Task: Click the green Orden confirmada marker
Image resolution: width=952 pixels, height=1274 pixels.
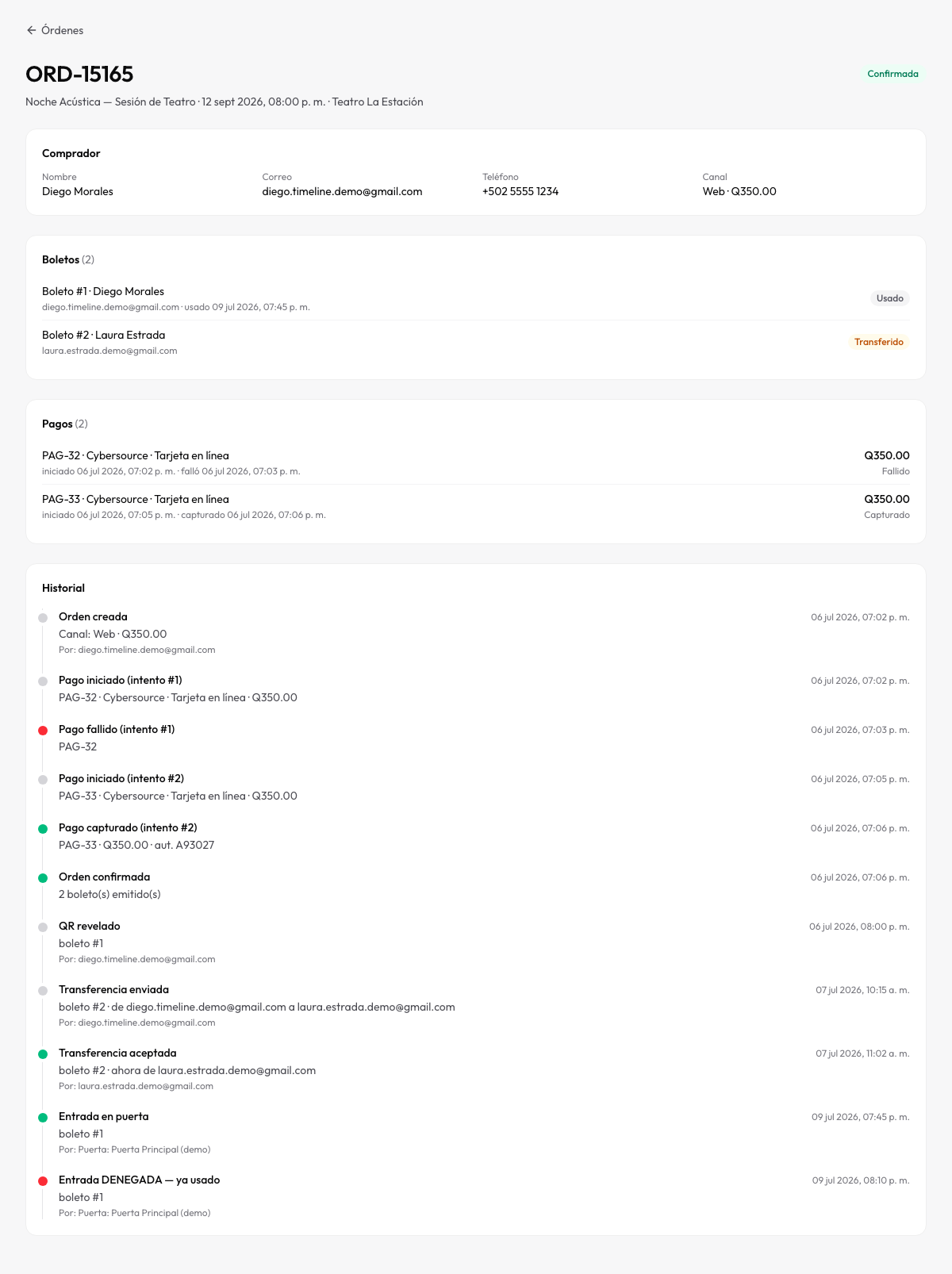Action: click(x=43, y=878)
